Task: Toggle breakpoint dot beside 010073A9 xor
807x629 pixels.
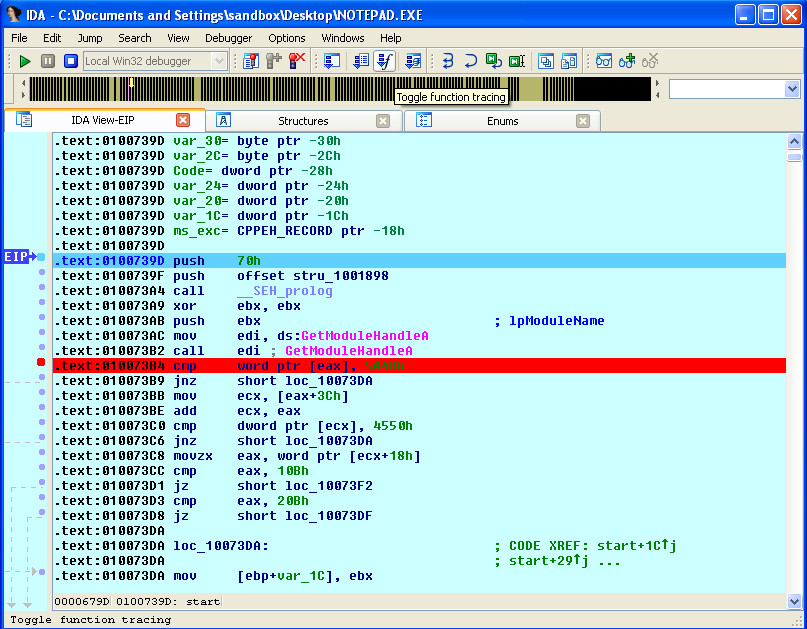Action: click(42, 302)
